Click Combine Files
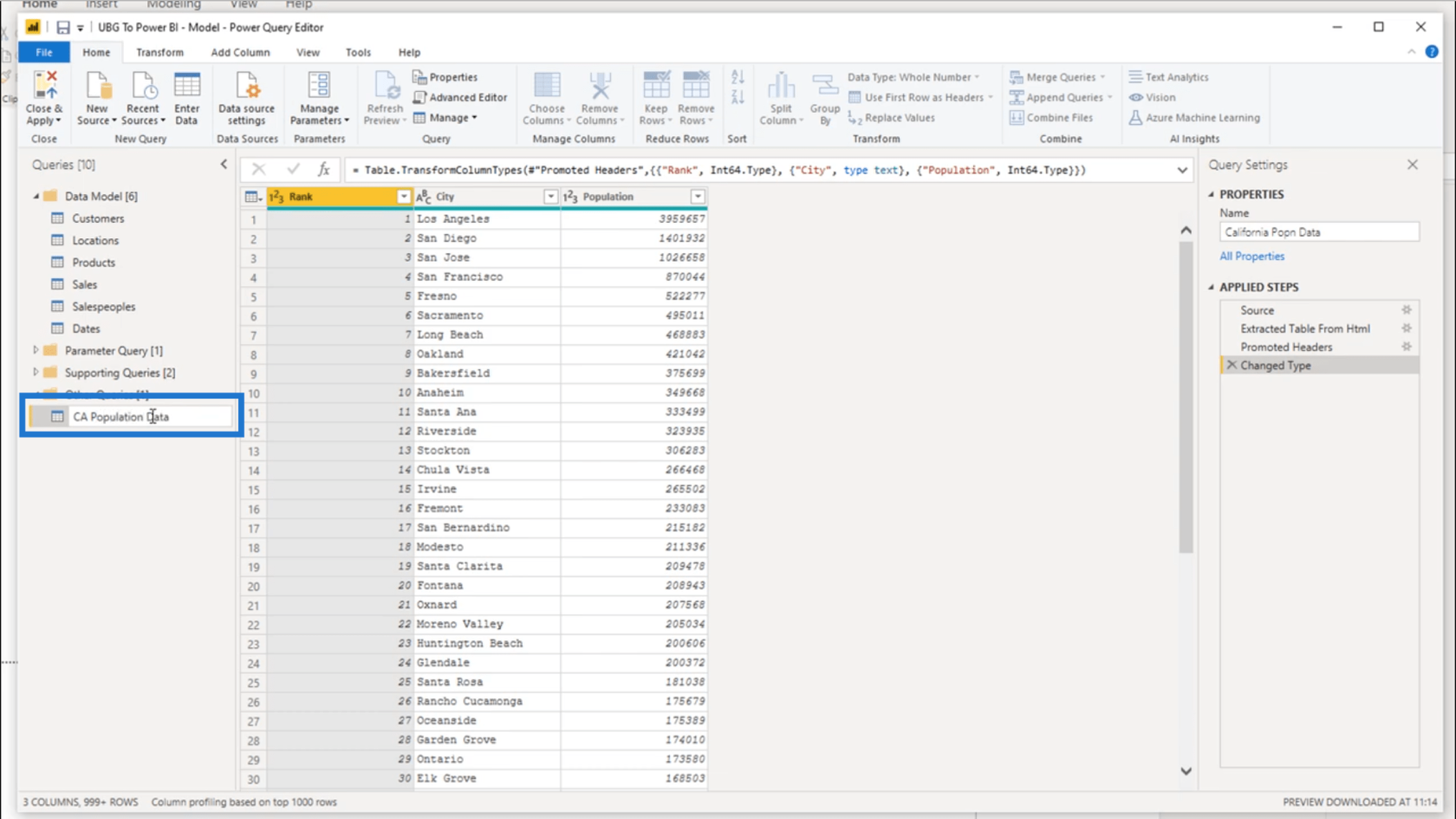This screenshot has width=1456, height=819. (1051, 118)
